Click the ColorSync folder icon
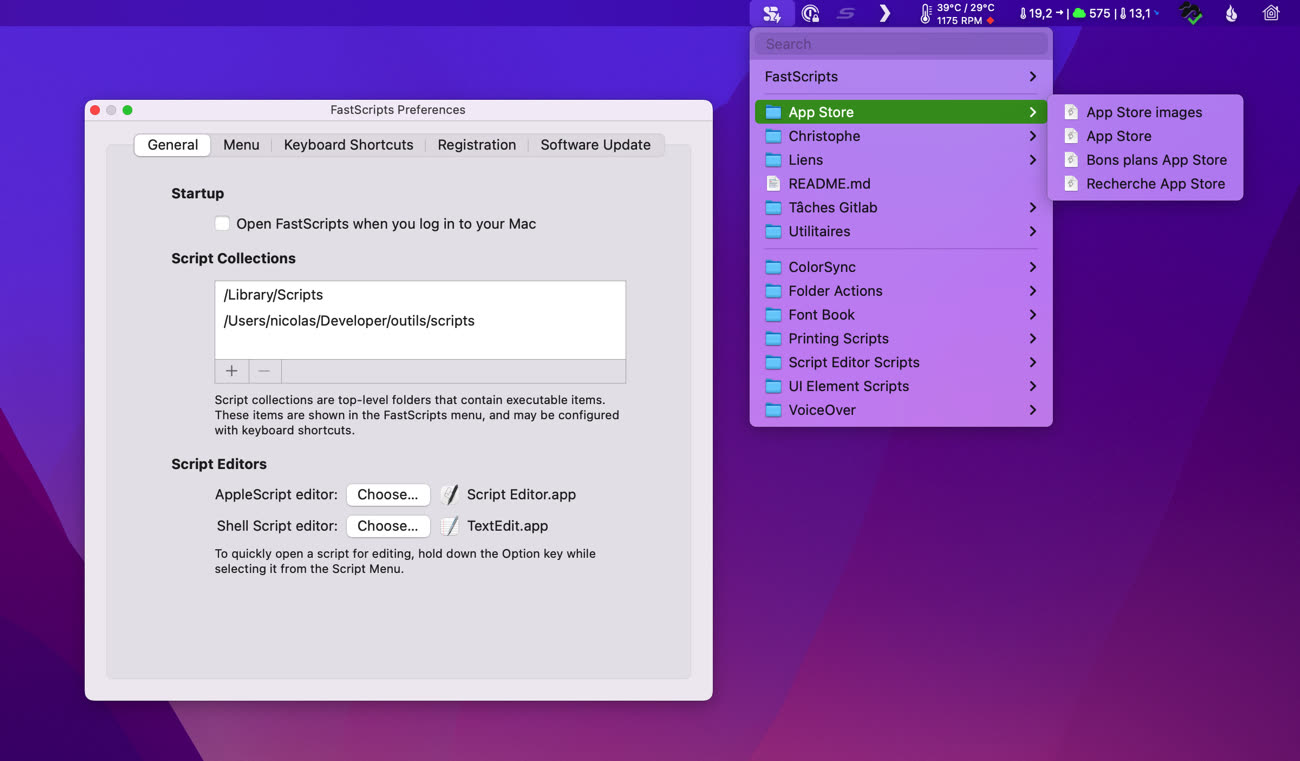This screenshot has height=761, width=1300. click(x=773, y=267)
